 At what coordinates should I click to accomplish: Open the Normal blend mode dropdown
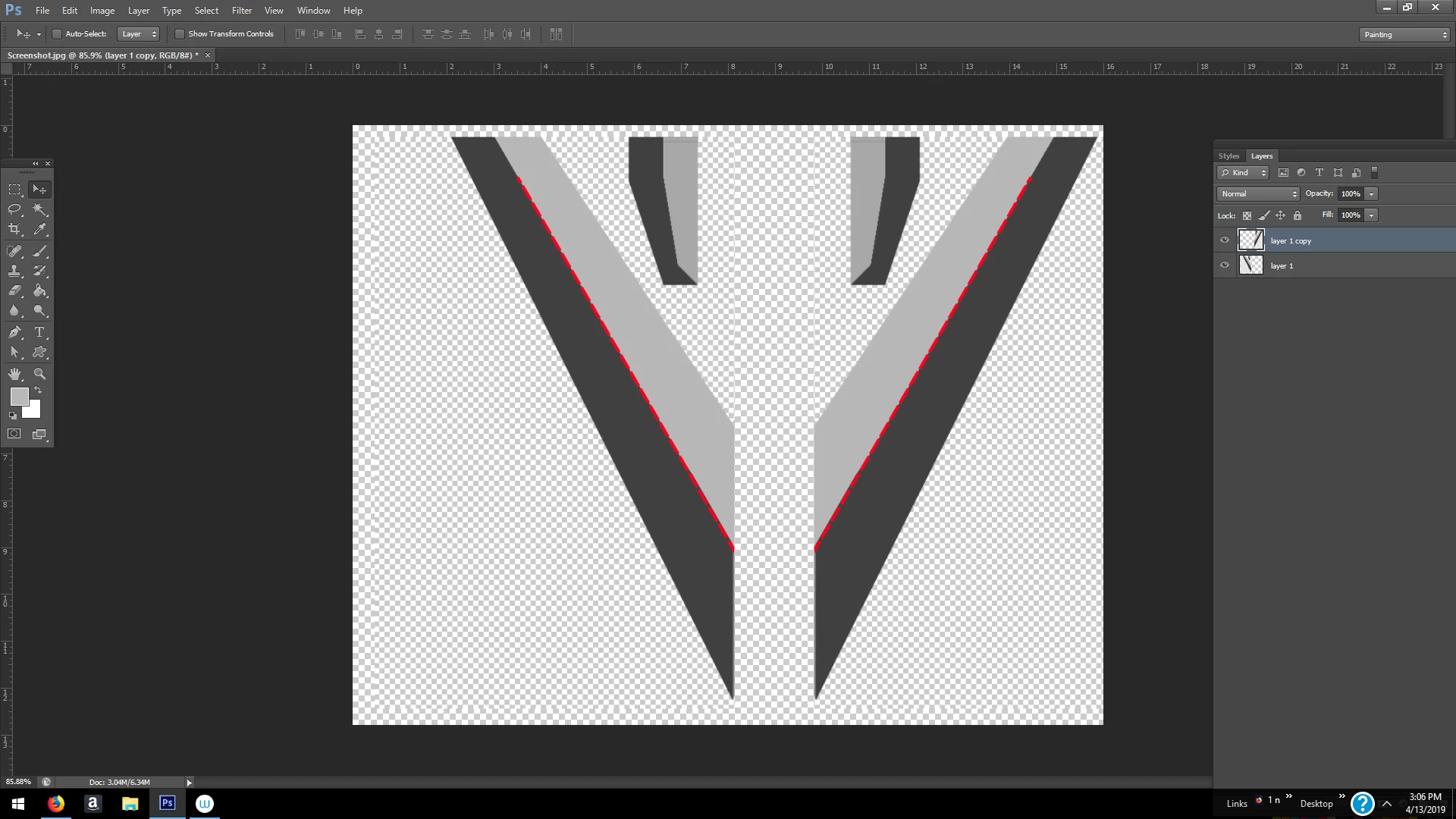(x=1258, y=194)
